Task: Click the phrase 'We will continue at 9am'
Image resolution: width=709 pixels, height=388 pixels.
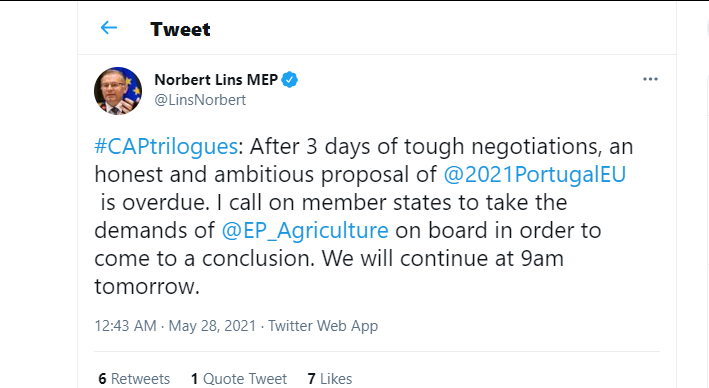Action: coord(442,259)
